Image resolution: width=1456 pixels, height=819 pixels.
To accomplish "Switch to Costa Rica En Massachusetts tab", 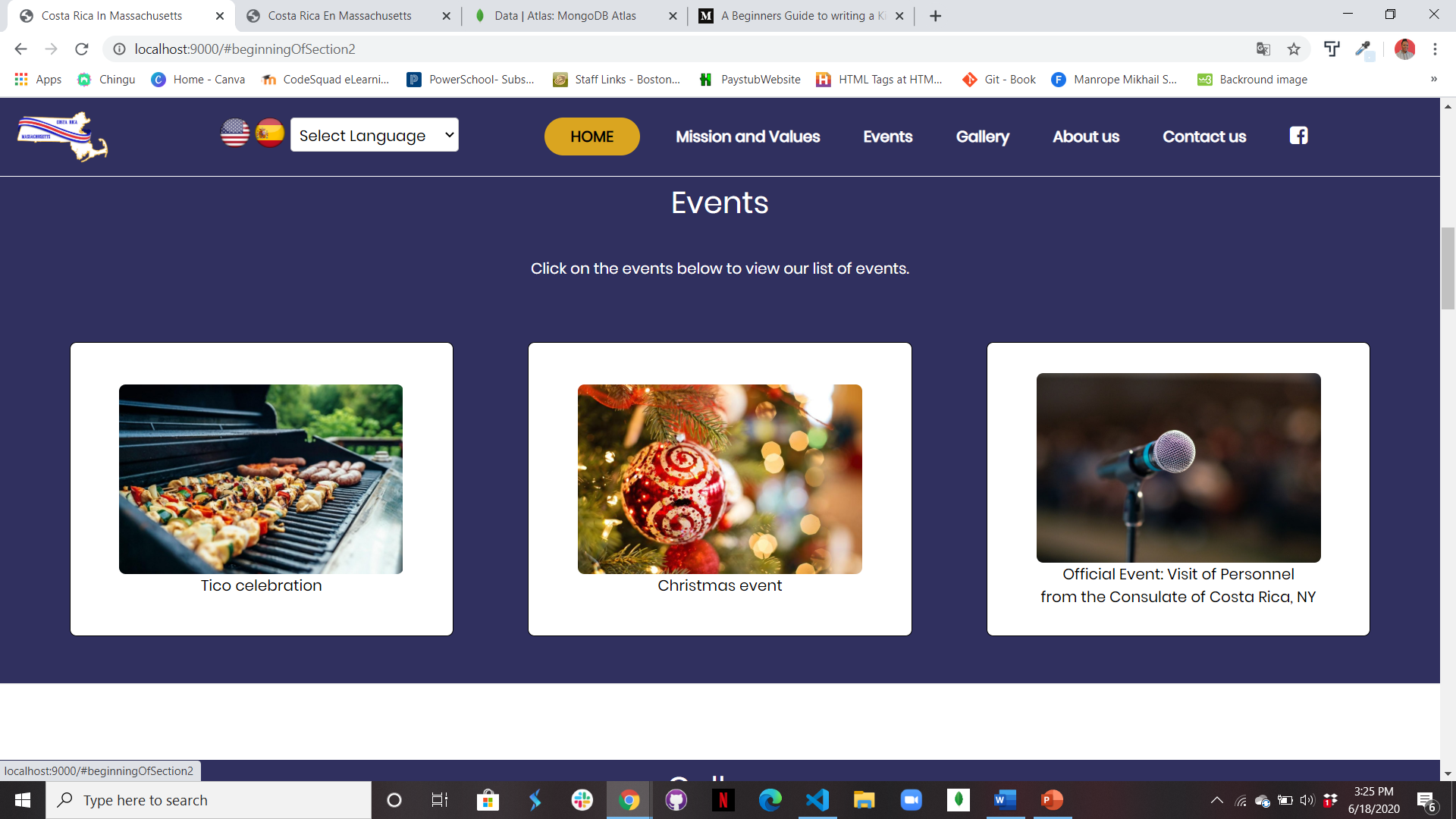I will click(340, 16).
